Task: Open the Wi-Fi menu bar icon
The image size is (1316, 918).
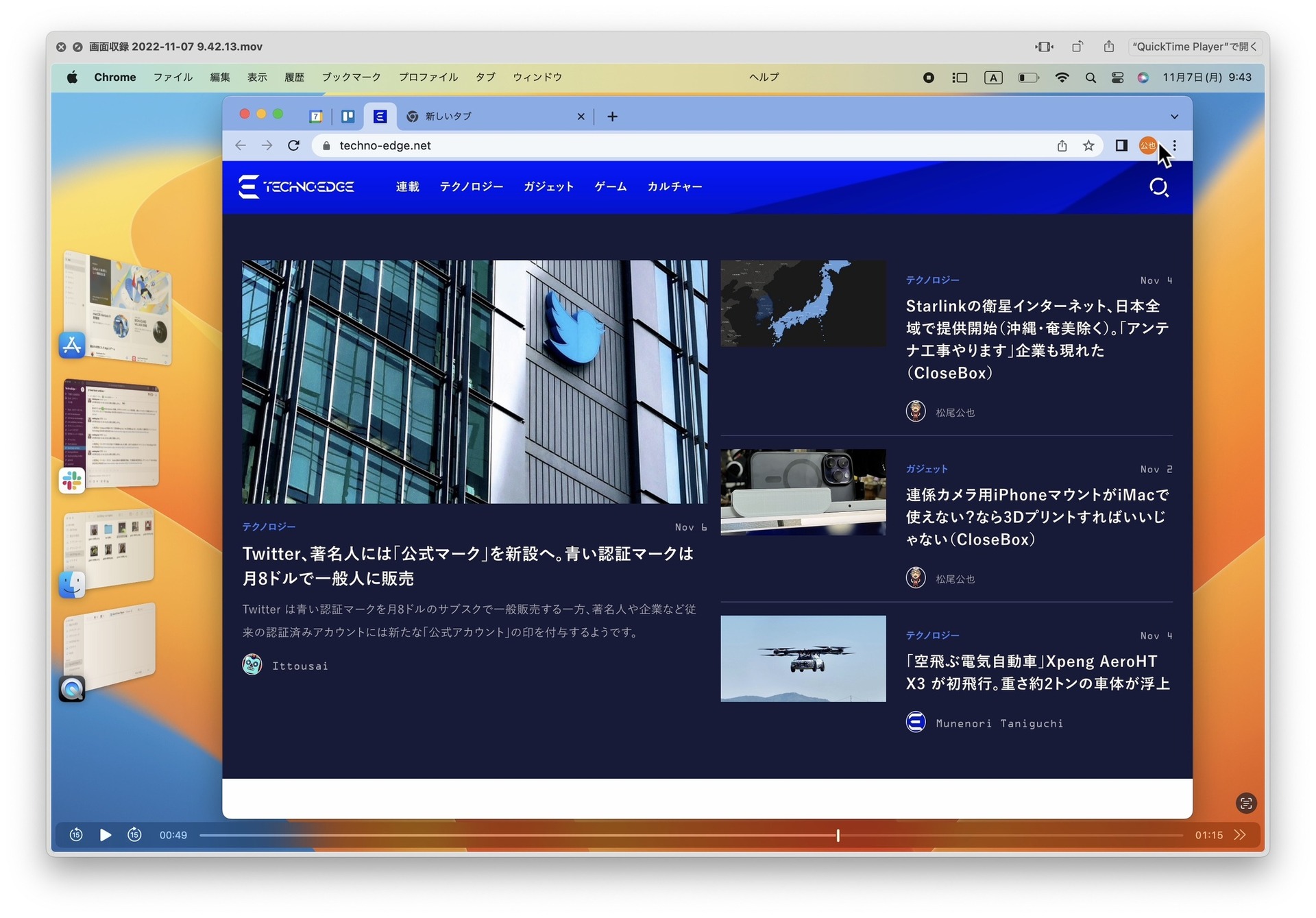Action: 1062,77
